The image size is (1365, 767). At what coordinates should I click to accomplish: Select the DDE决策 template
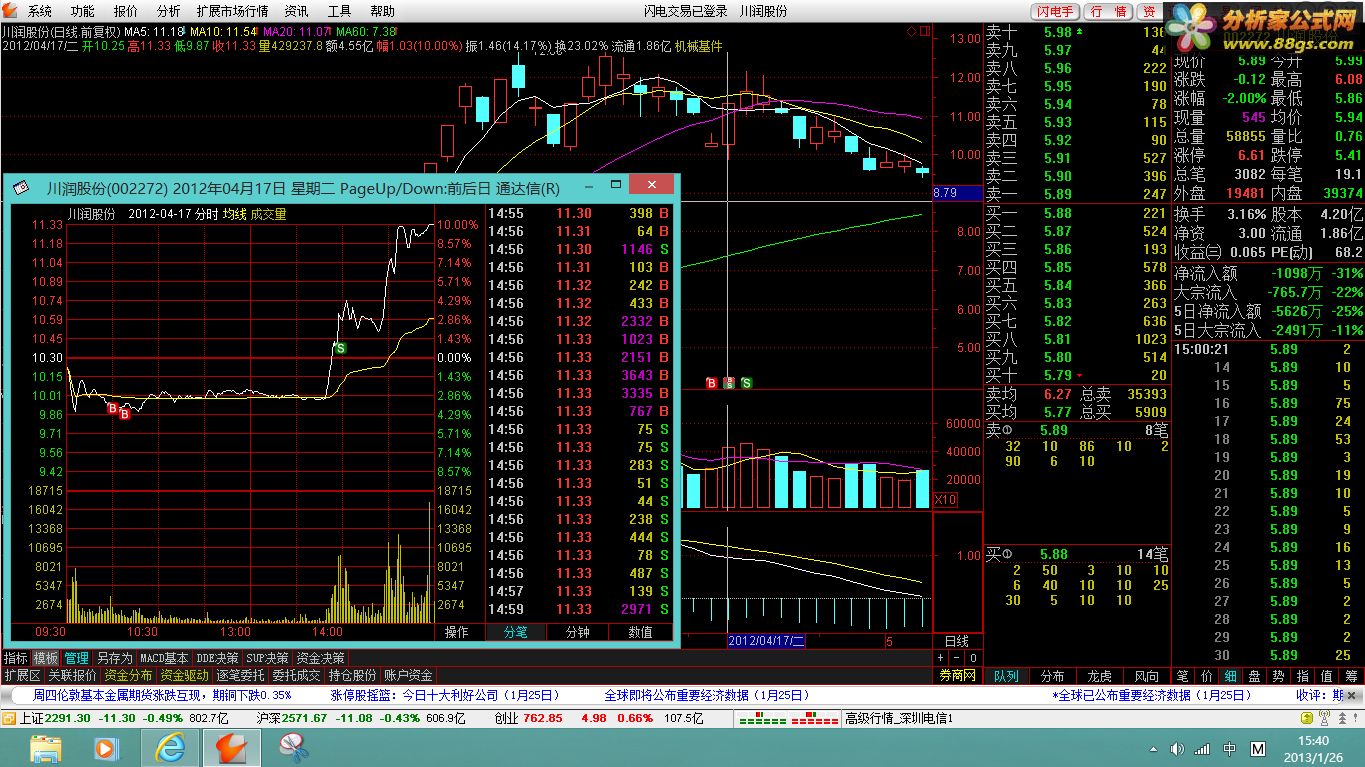(x=217, y=658)
